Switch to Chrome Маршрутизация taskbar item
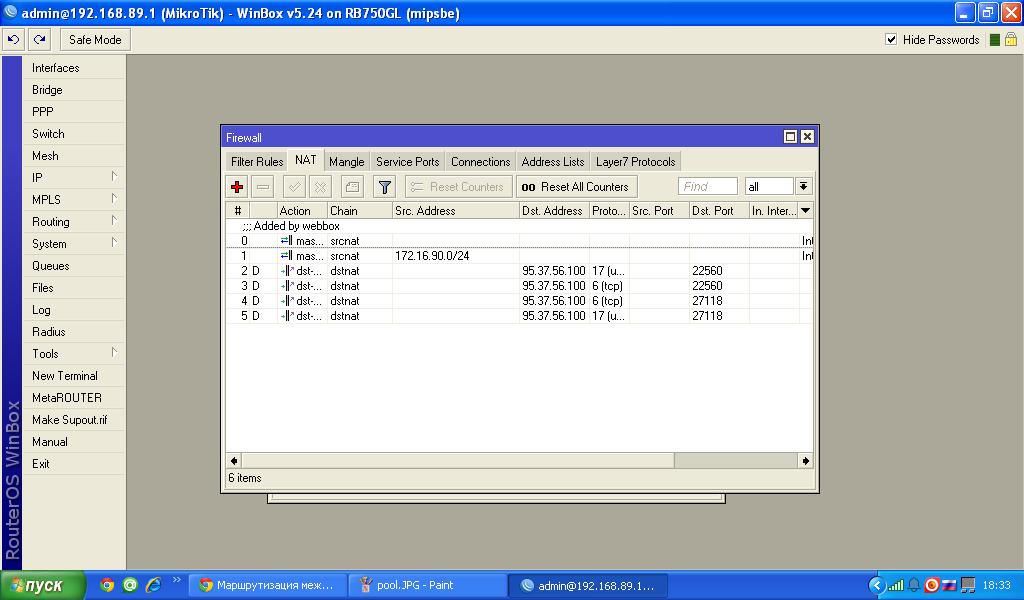1024x600 pixels. (x=268, y=585)
